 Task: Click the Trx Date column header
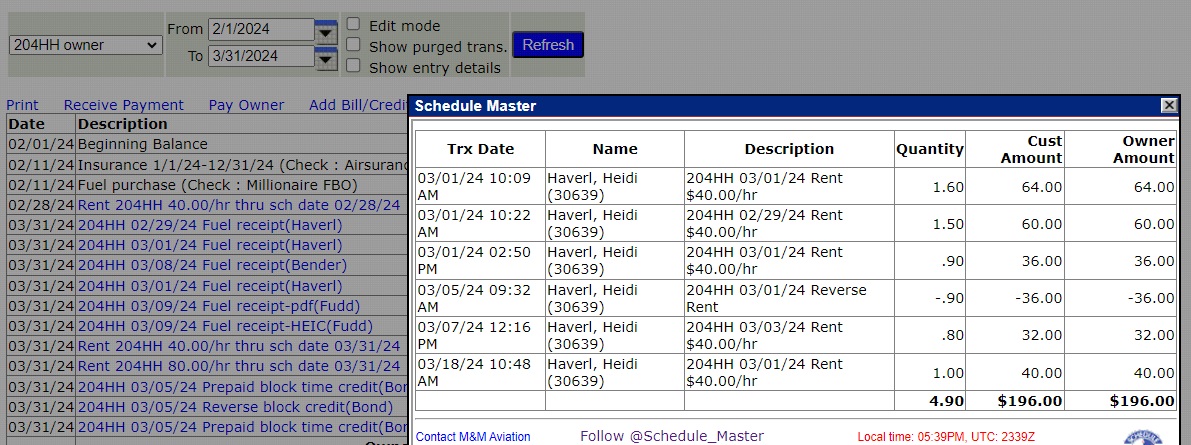(x=480, y=150)
